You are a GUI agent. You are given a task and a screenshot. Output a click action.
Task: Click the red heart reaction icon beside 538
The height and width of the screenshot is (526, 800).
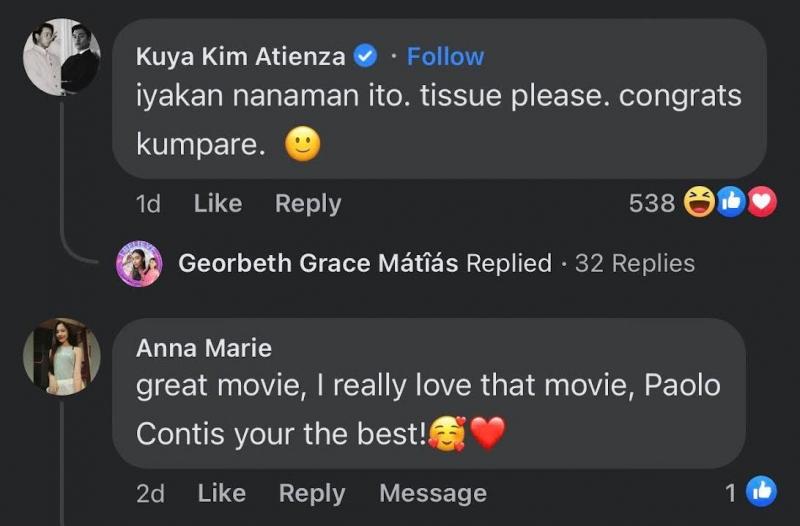tap(762, 203)
